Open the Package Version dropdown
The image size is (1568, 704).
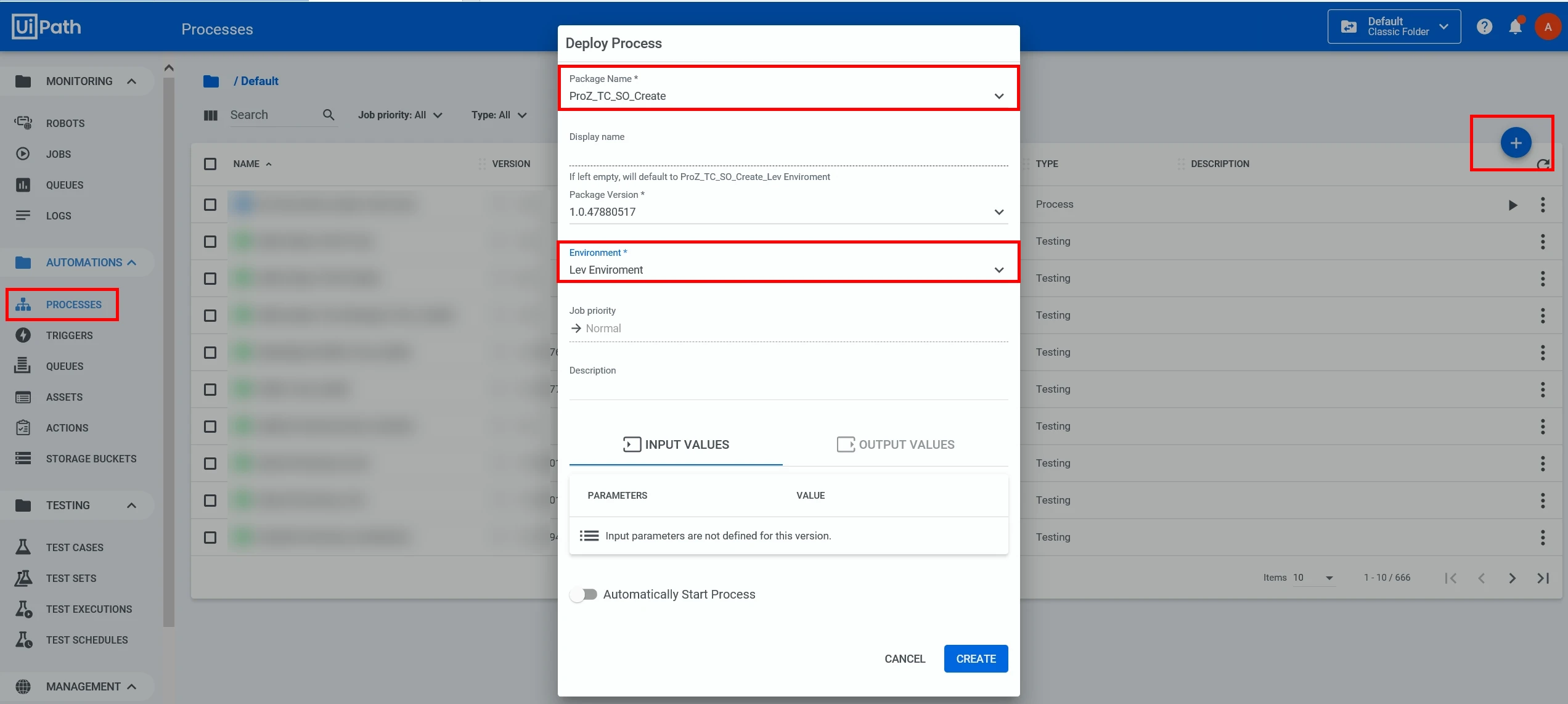pos(788,206)
